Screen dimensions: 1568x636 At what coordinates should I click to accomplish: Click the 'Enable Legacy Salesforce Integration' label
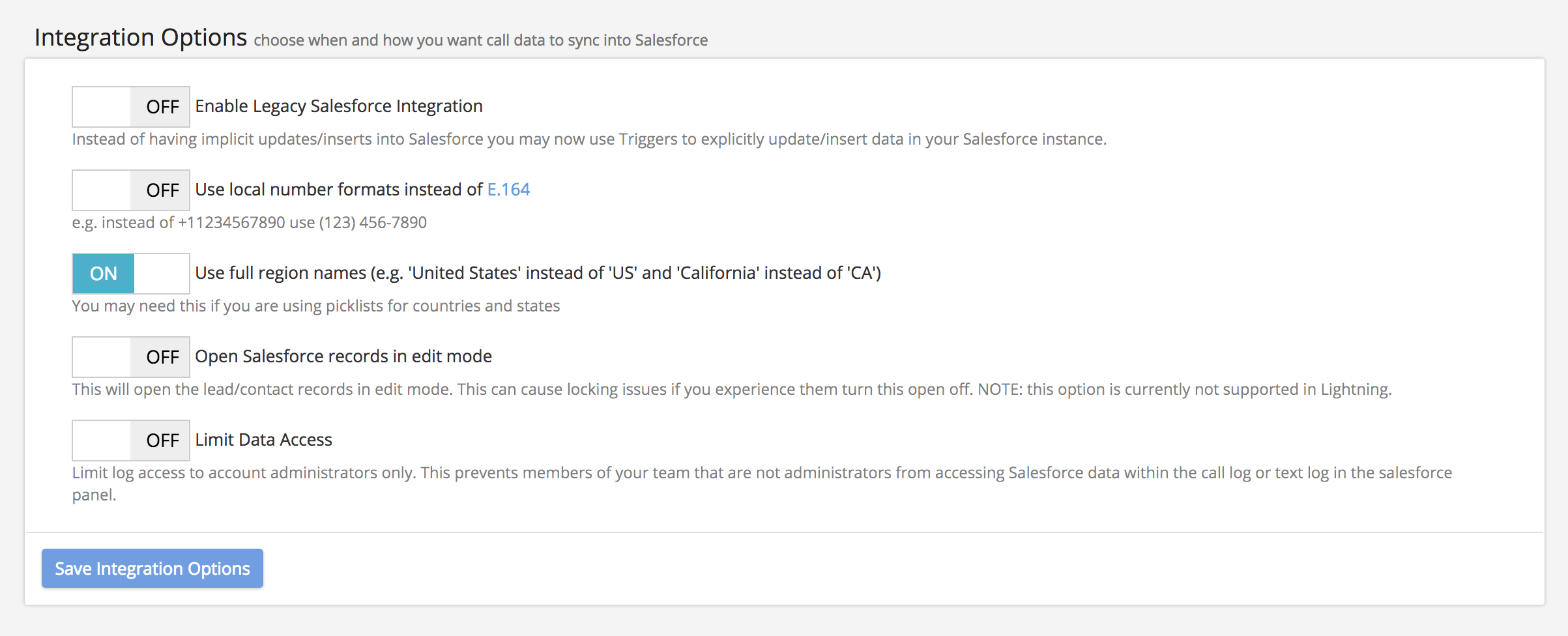tap(339, 106)
